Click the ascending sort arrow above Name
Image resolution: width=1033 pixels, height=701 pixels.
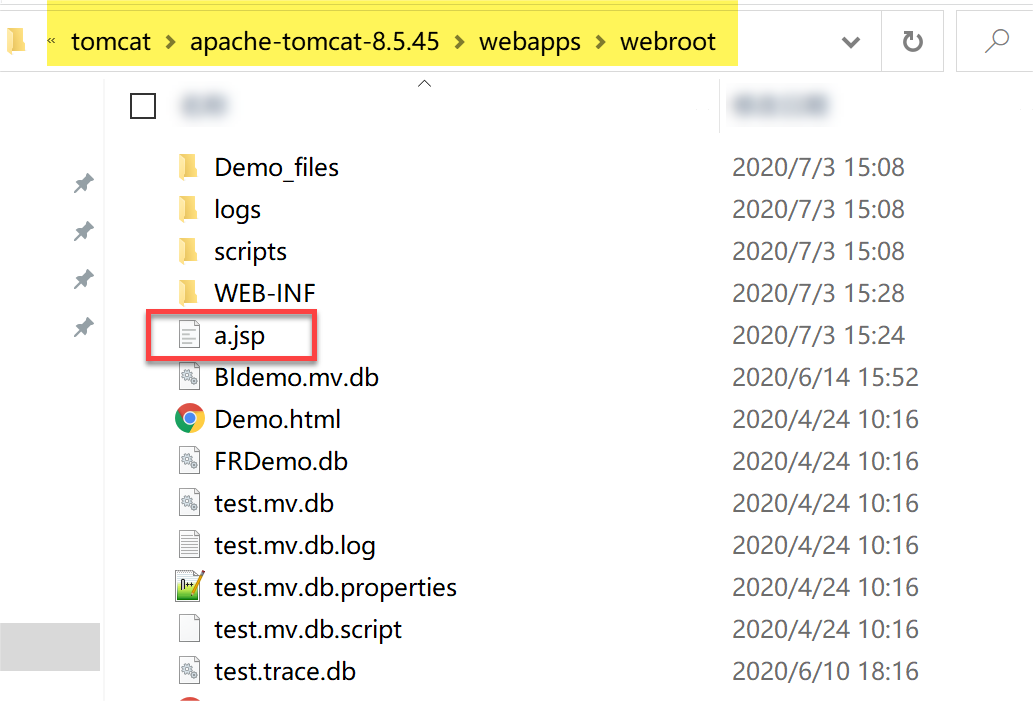point(424,84)
